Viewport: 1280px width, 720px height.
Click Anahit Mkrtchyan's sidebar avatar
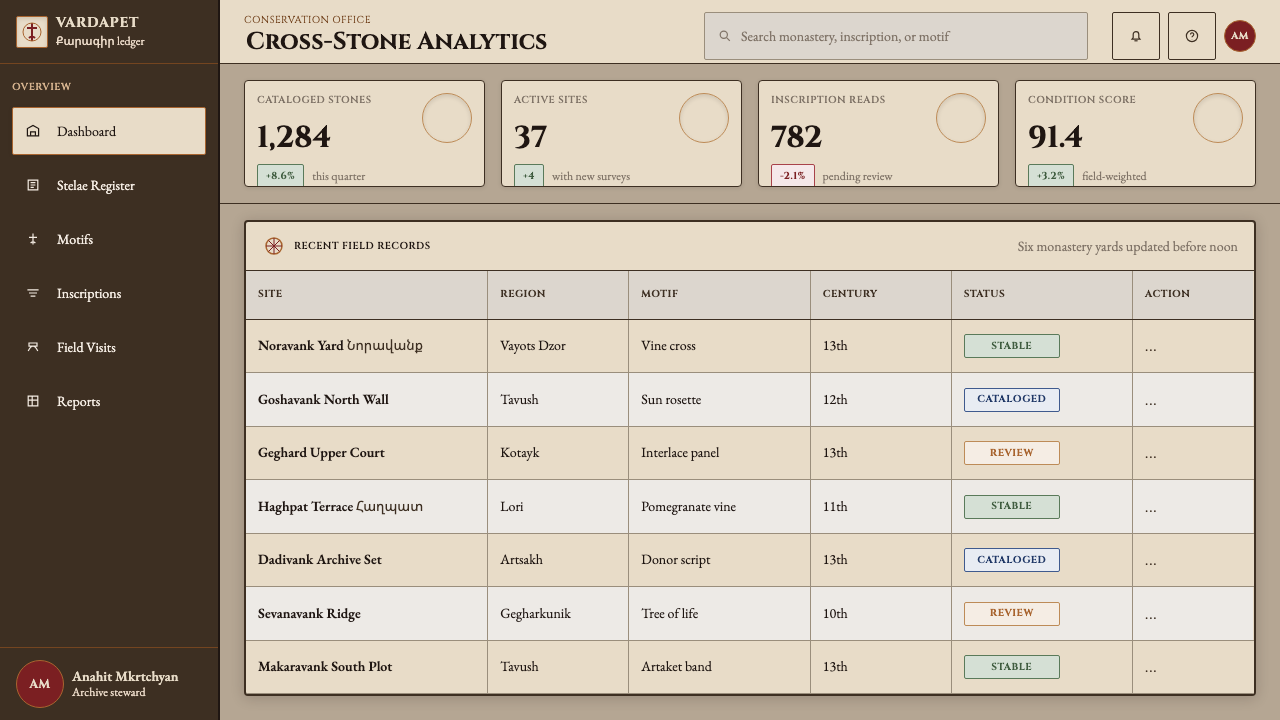point(40,684)
